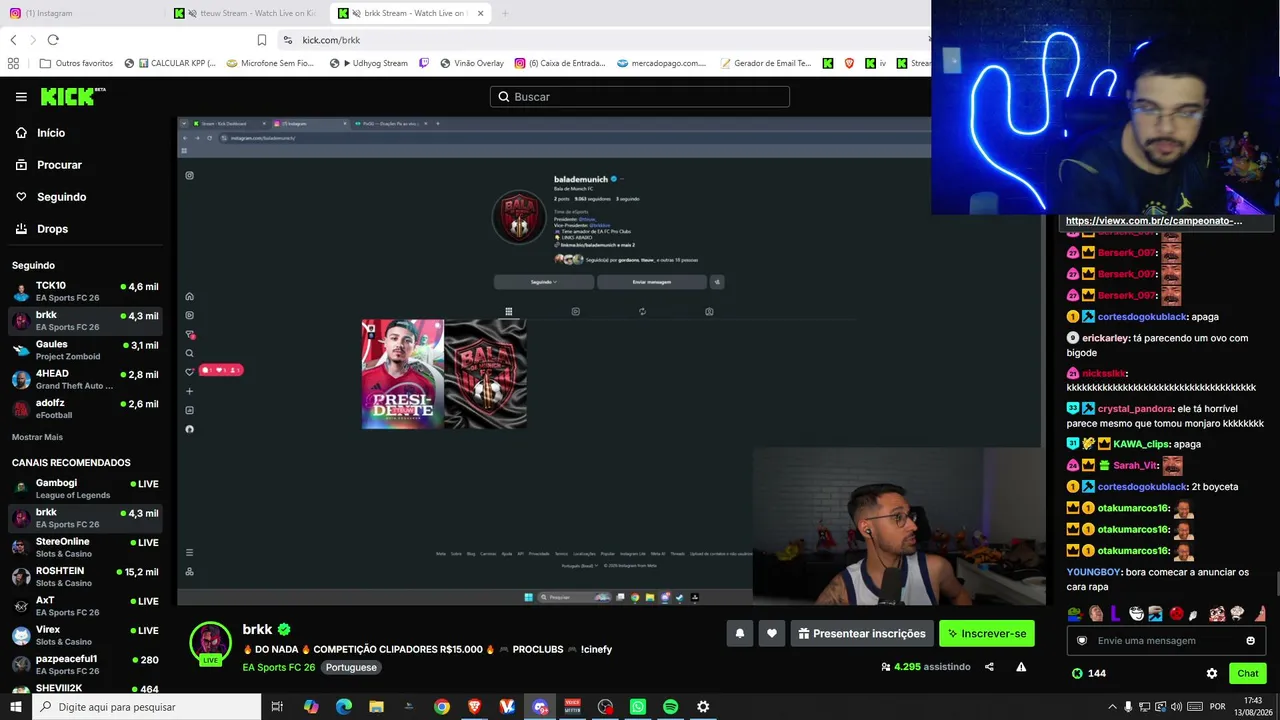Open Gambogi recommended channel
The width and height of the screenshot is (1280, 720).
point(85,489)
